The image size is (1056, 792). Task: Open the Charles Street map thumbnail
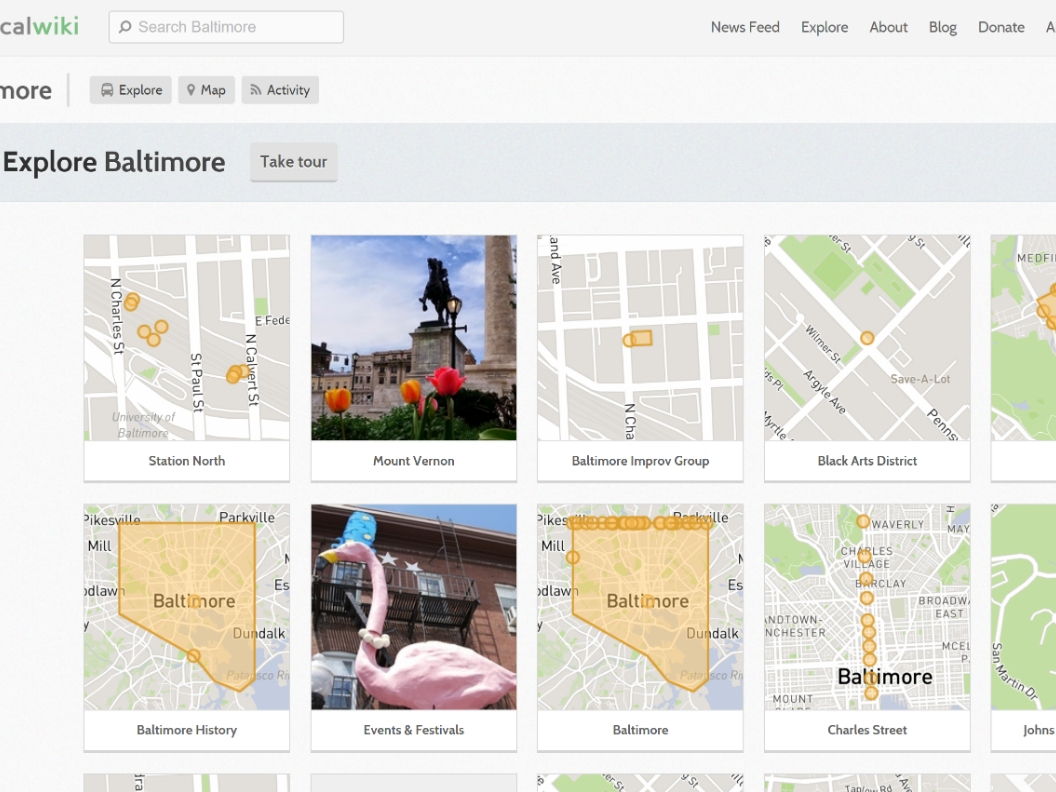[x=867, y=607]
